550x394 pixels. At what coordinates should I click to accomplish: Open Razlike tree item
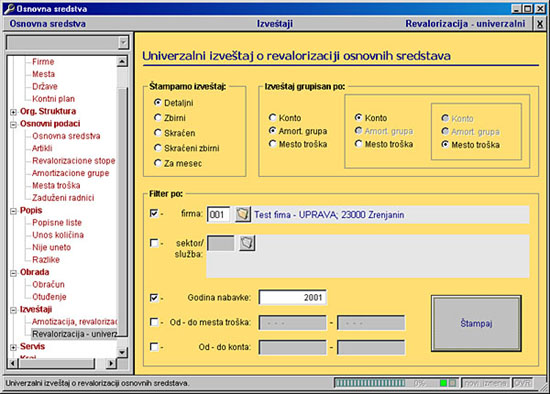46,260
